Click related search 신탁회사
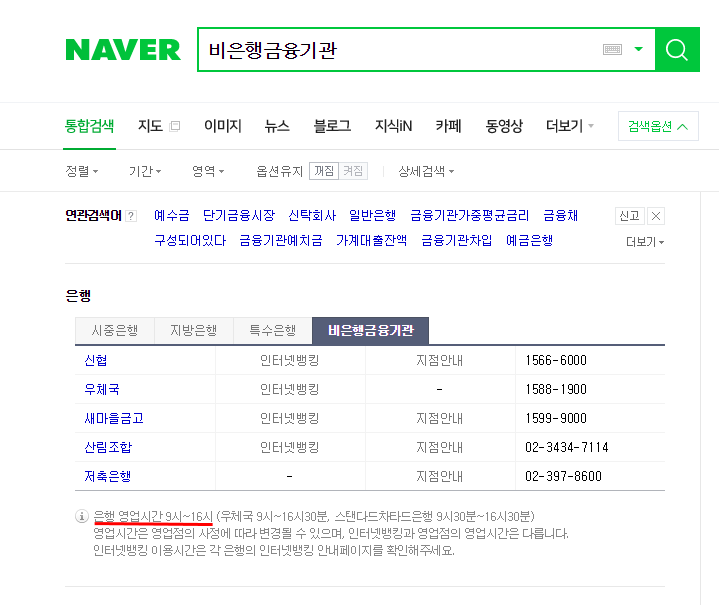The width and height of the screenshot is (719, 605). tap(312, 215)
